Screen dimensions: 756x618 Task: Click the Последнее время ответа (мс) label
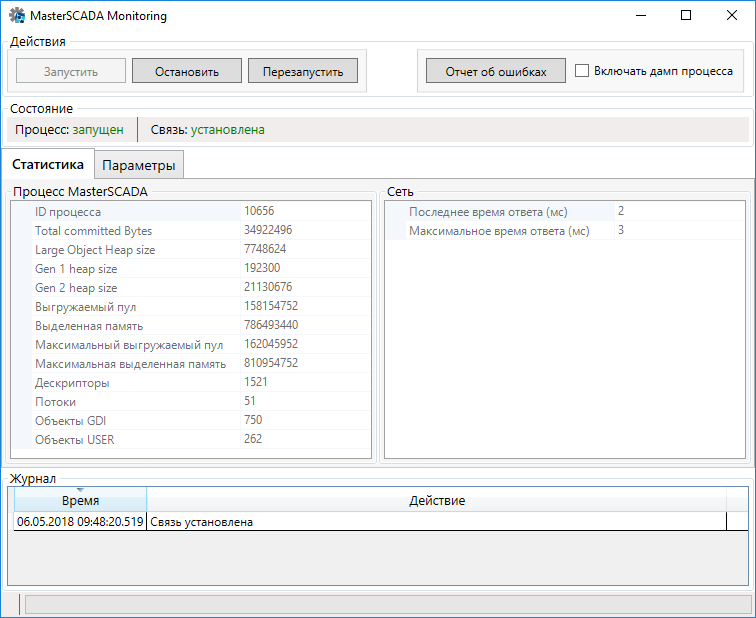(x=488, y=212)
